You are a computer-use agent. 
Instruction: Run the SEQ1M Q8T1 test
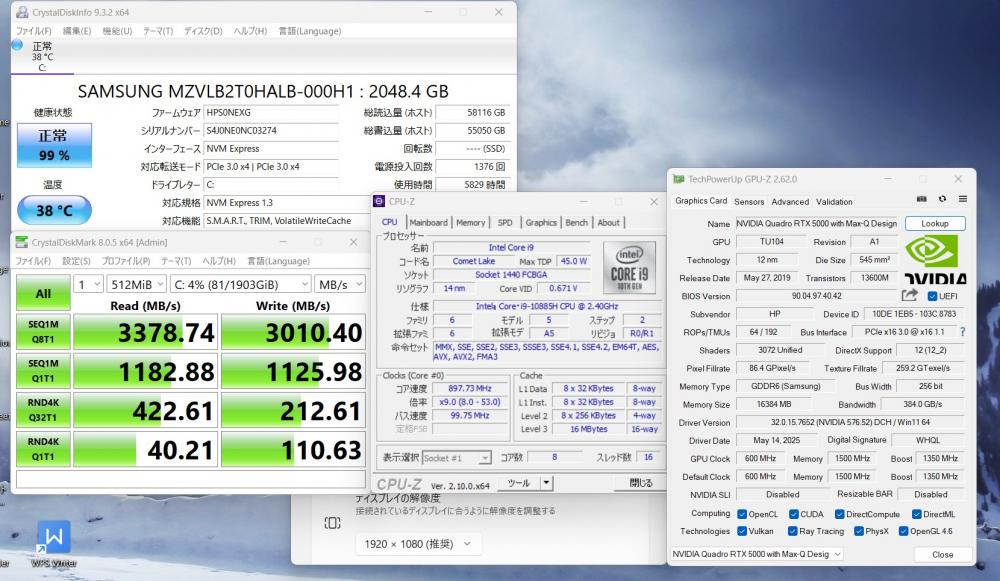tap(43, 332)
